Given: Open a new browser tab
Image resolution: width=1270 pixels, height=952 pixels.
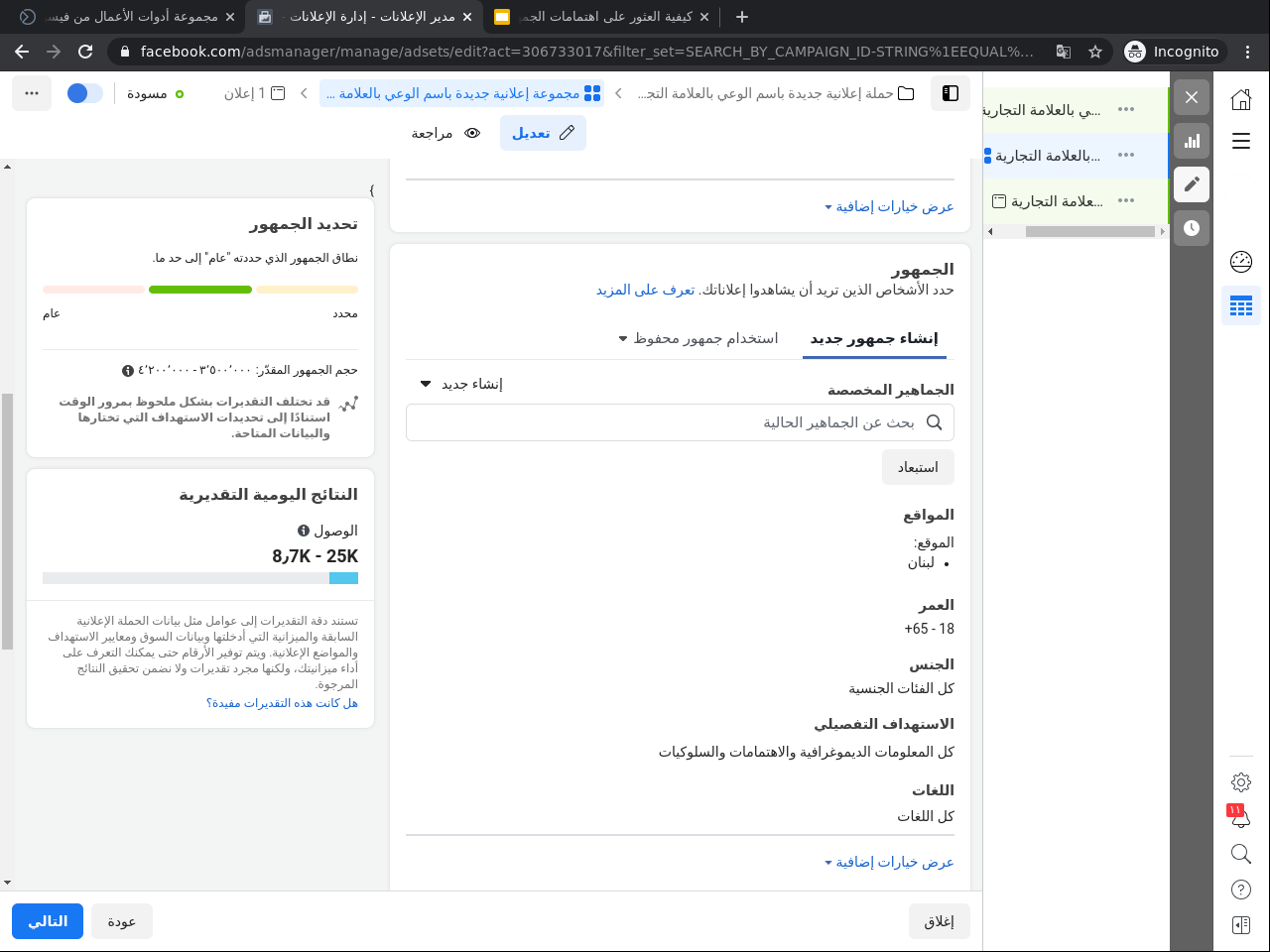Looking at the screenshot, I should (742, 17).
